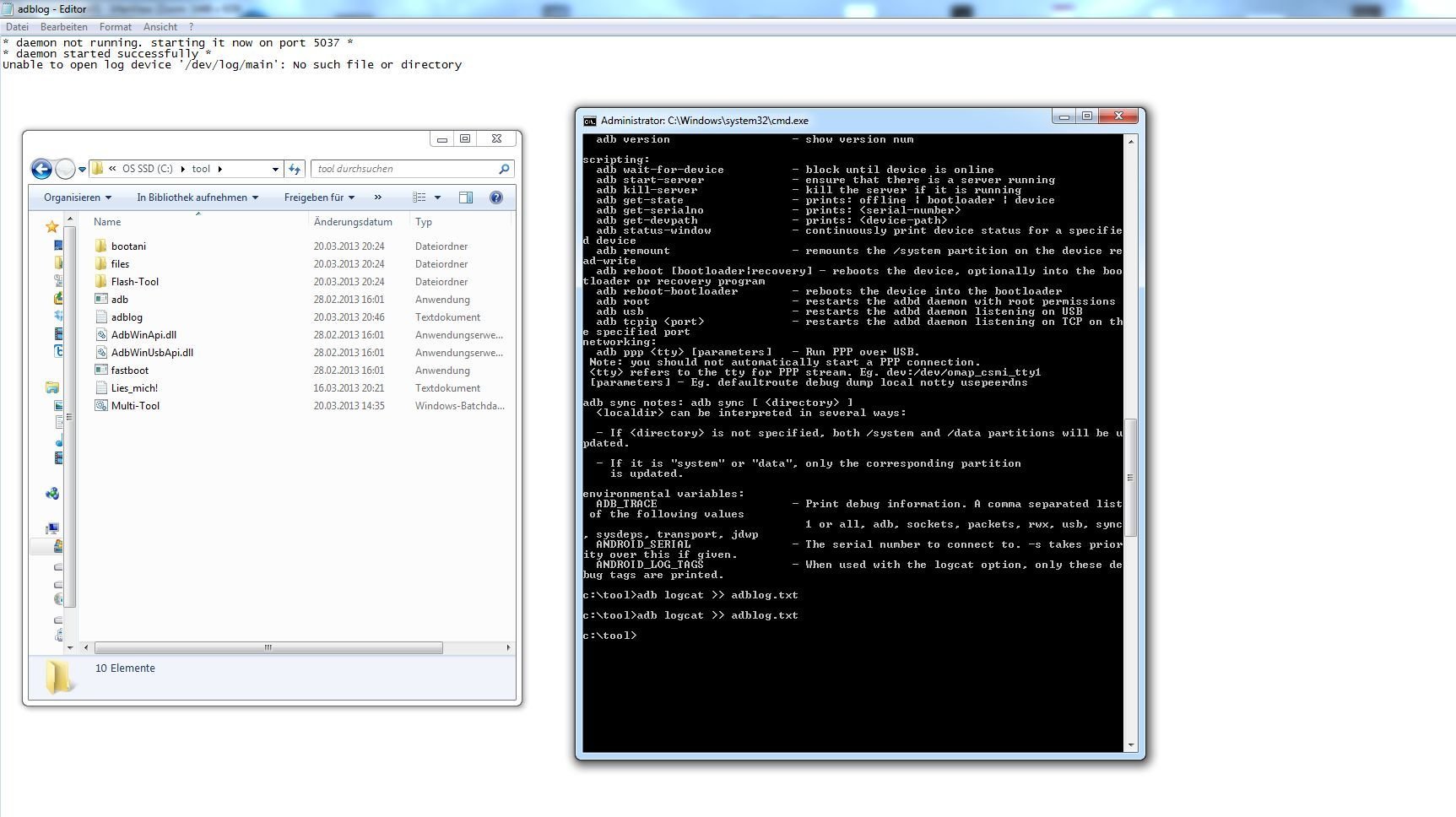
Task: Click date 20.03.2013 20:46 of adblog
Action: 349,317
